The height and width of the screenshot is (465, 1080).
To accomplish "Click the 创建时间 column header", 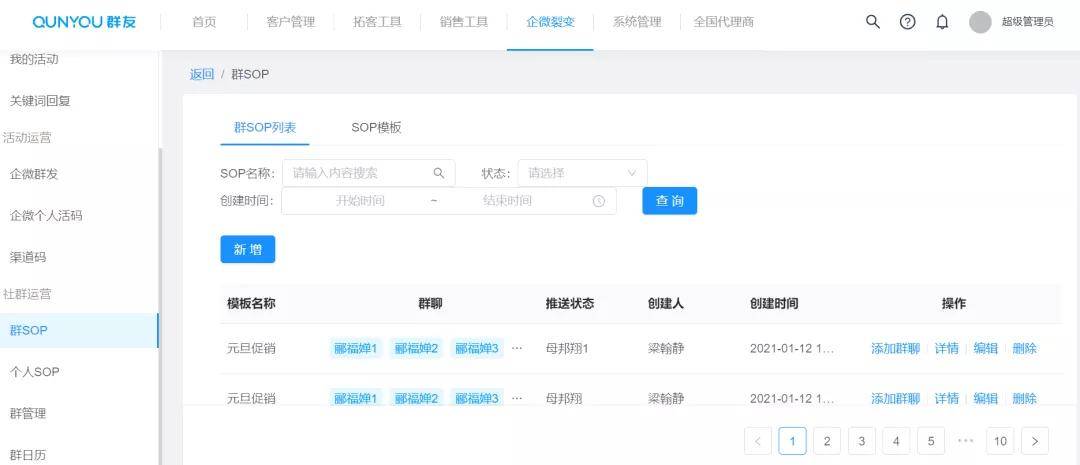I will (x=774, y=303).
